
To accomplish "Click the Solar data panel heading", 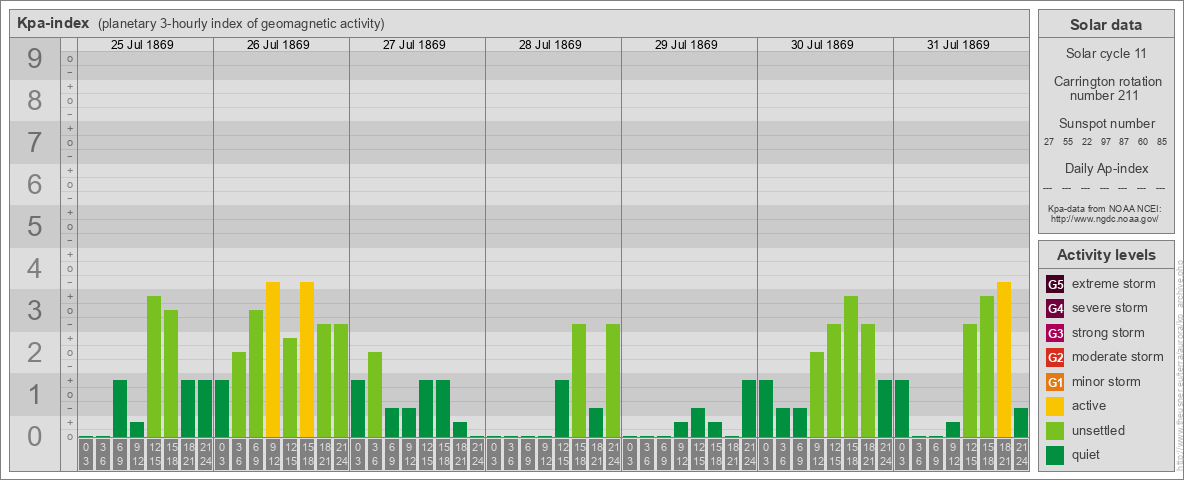I will 1106,25.
